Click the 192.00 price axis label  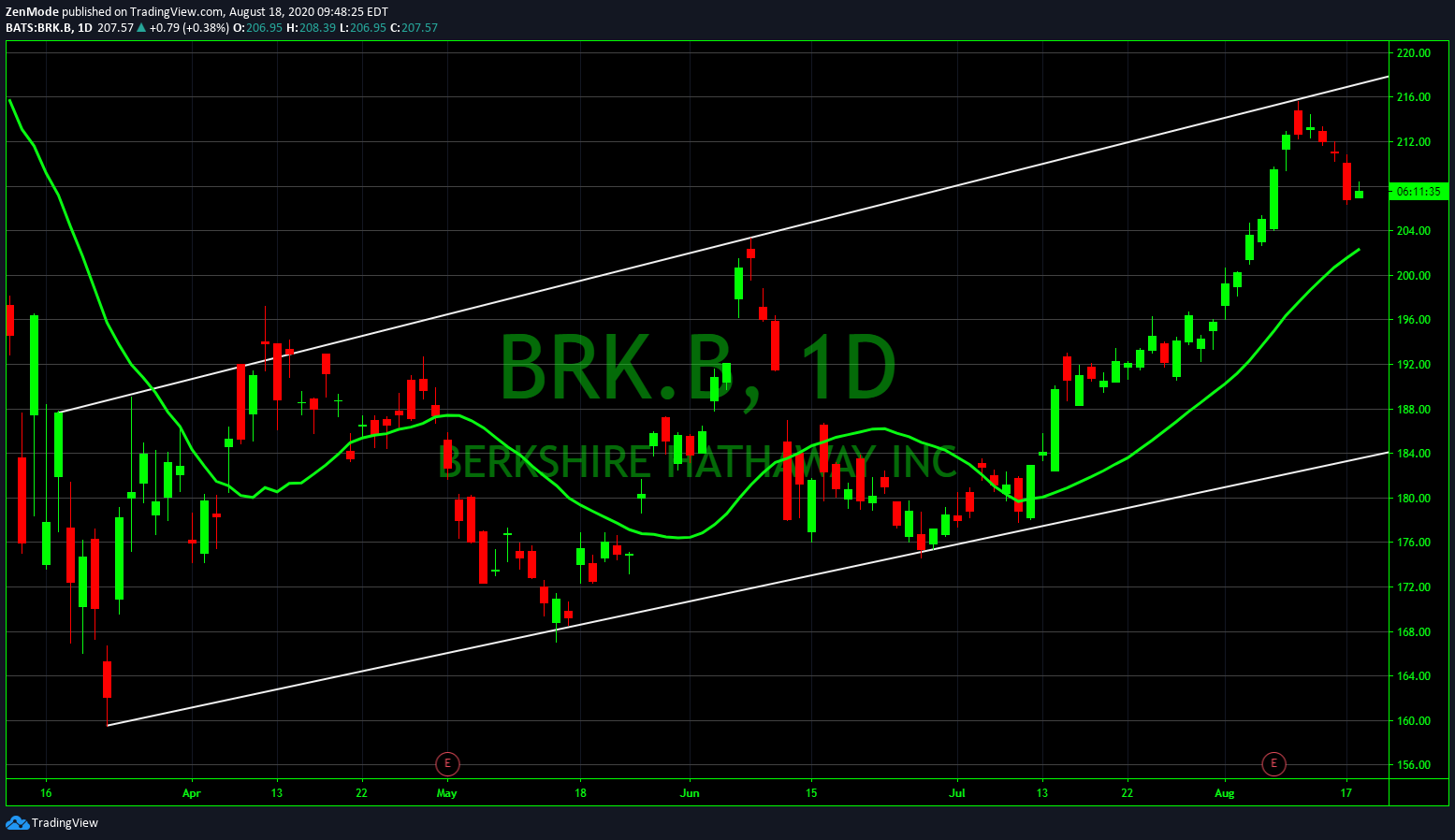click(1414, 365)
